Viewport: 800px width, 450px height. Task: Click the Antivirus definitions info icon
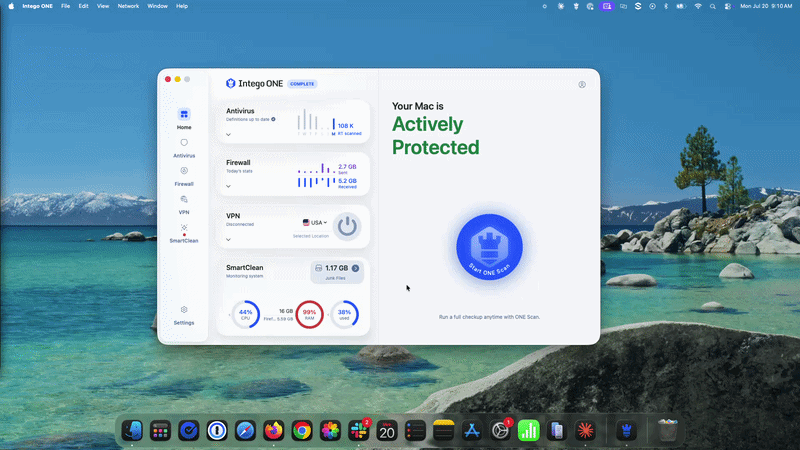point(273,119)
